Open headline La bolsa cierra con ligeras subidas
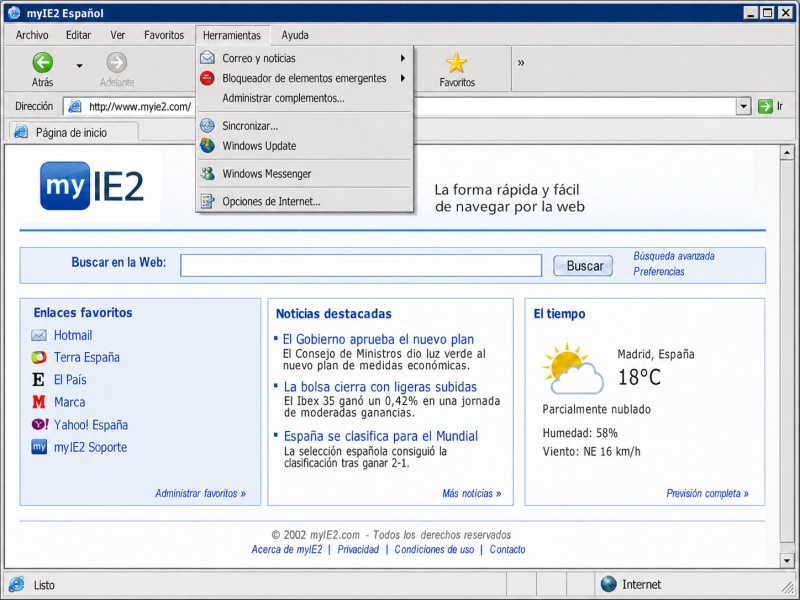 coord(380,387)
